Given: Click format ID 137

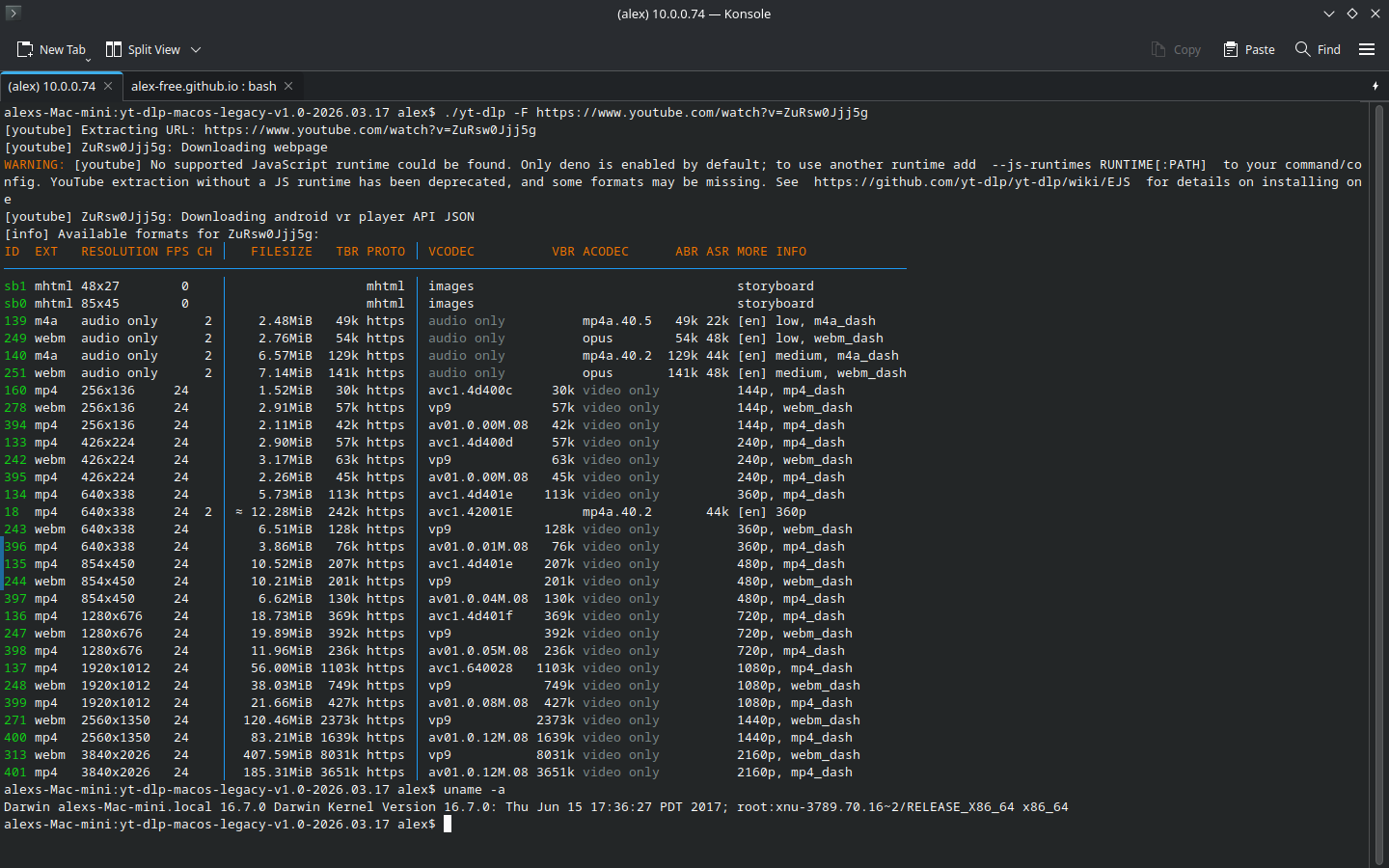Looking at the screenshot, I should 15,668.
